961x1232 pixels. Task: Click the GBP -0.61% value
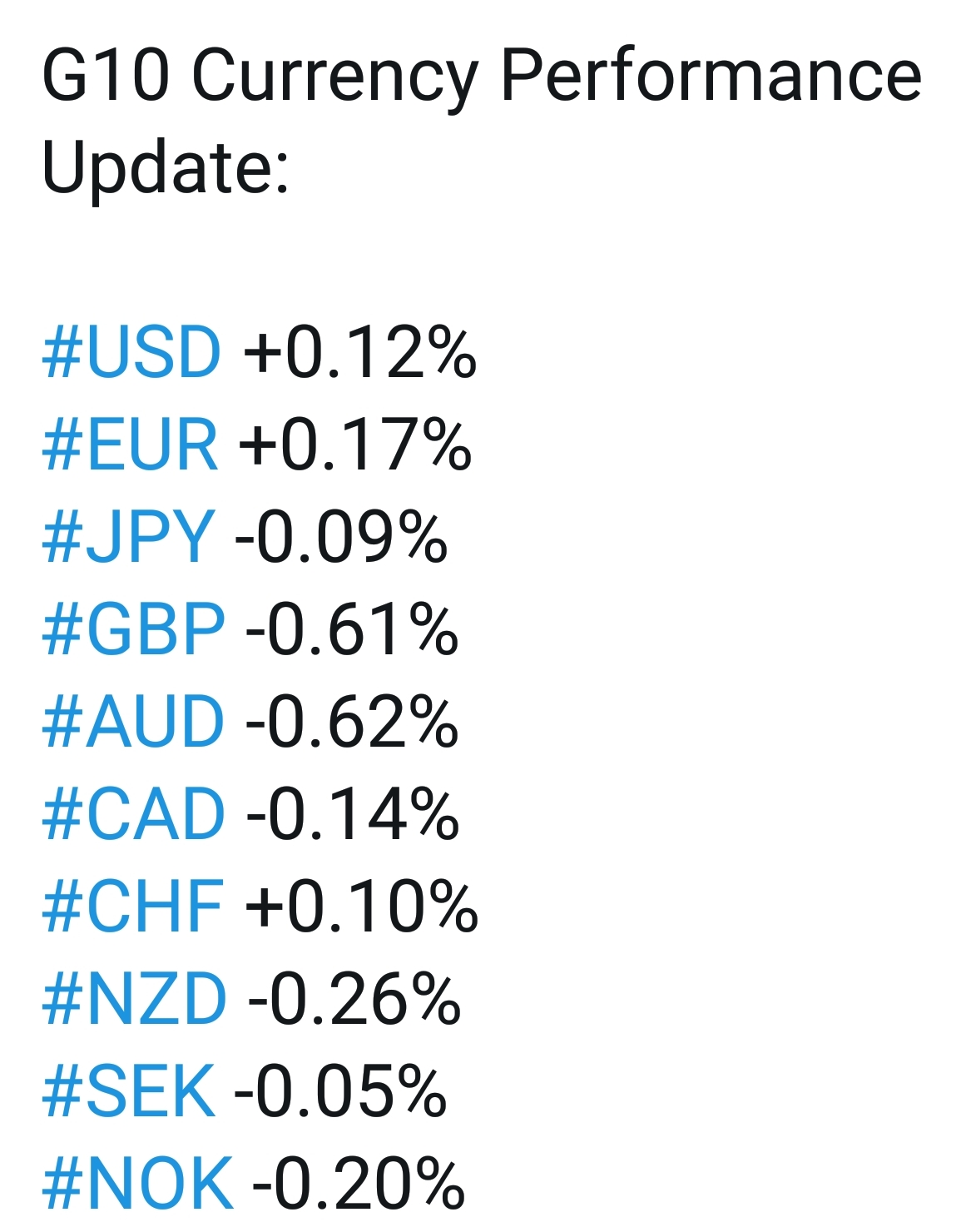coord(352,629)
